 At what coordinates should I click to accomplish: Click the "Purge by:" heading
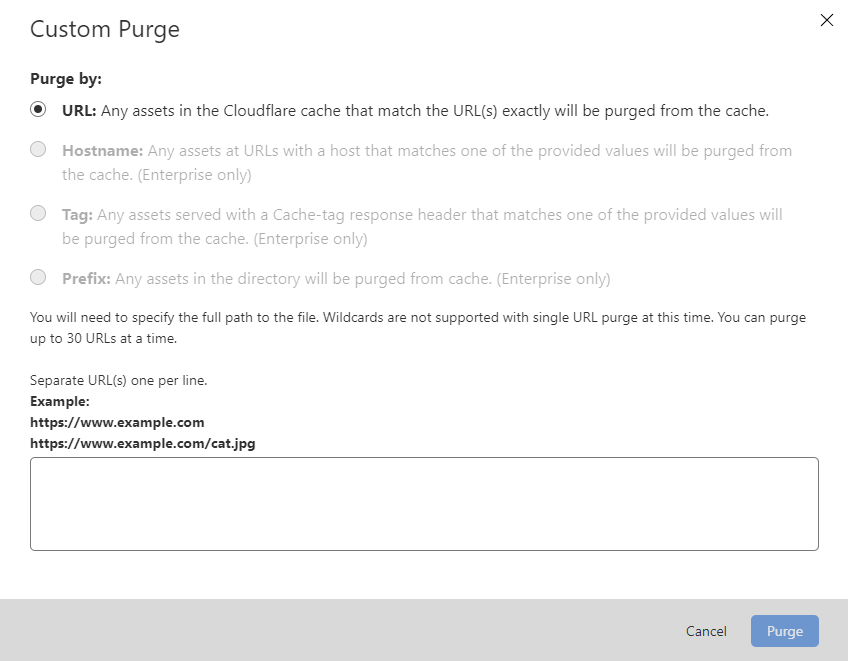click(66, 78)
